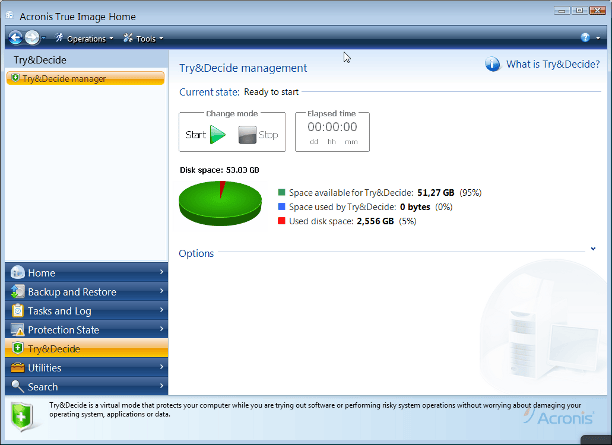Click the Options heading
The height and width of the screenshot is (445, 612).
(x=196, y=253)
